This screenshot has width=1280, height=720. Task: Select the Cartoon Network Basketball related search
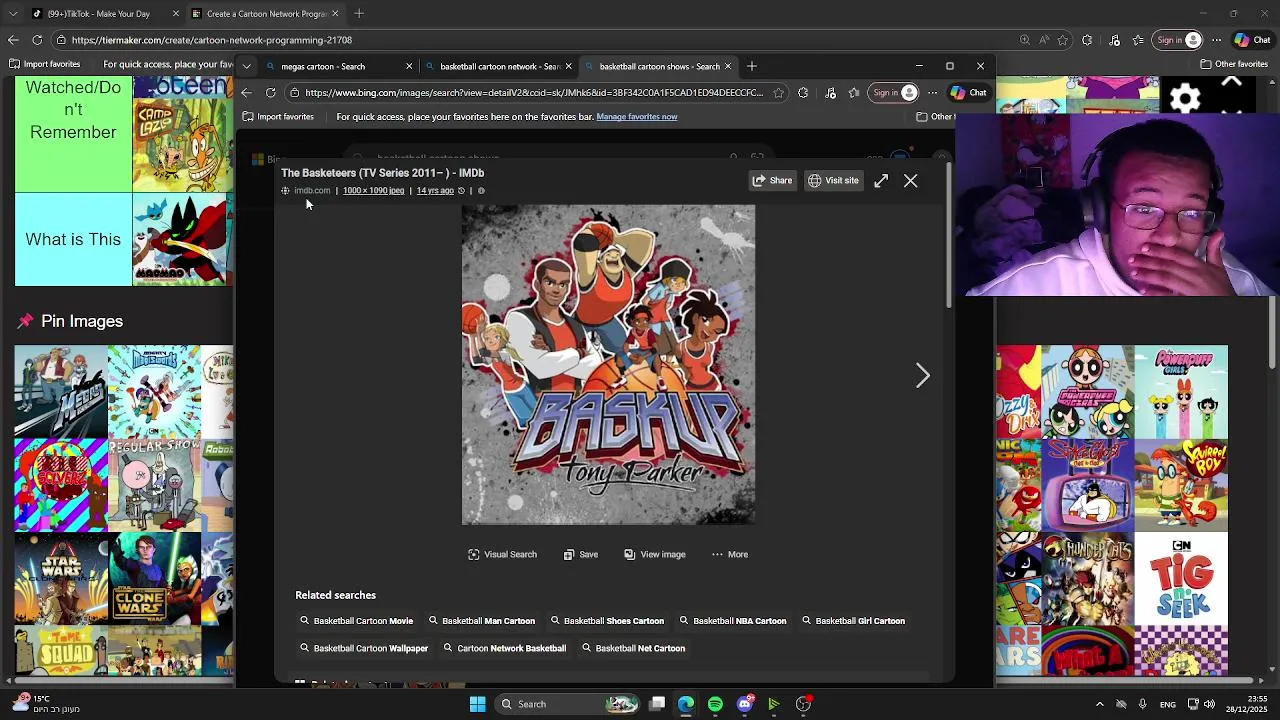pos(504,648)
